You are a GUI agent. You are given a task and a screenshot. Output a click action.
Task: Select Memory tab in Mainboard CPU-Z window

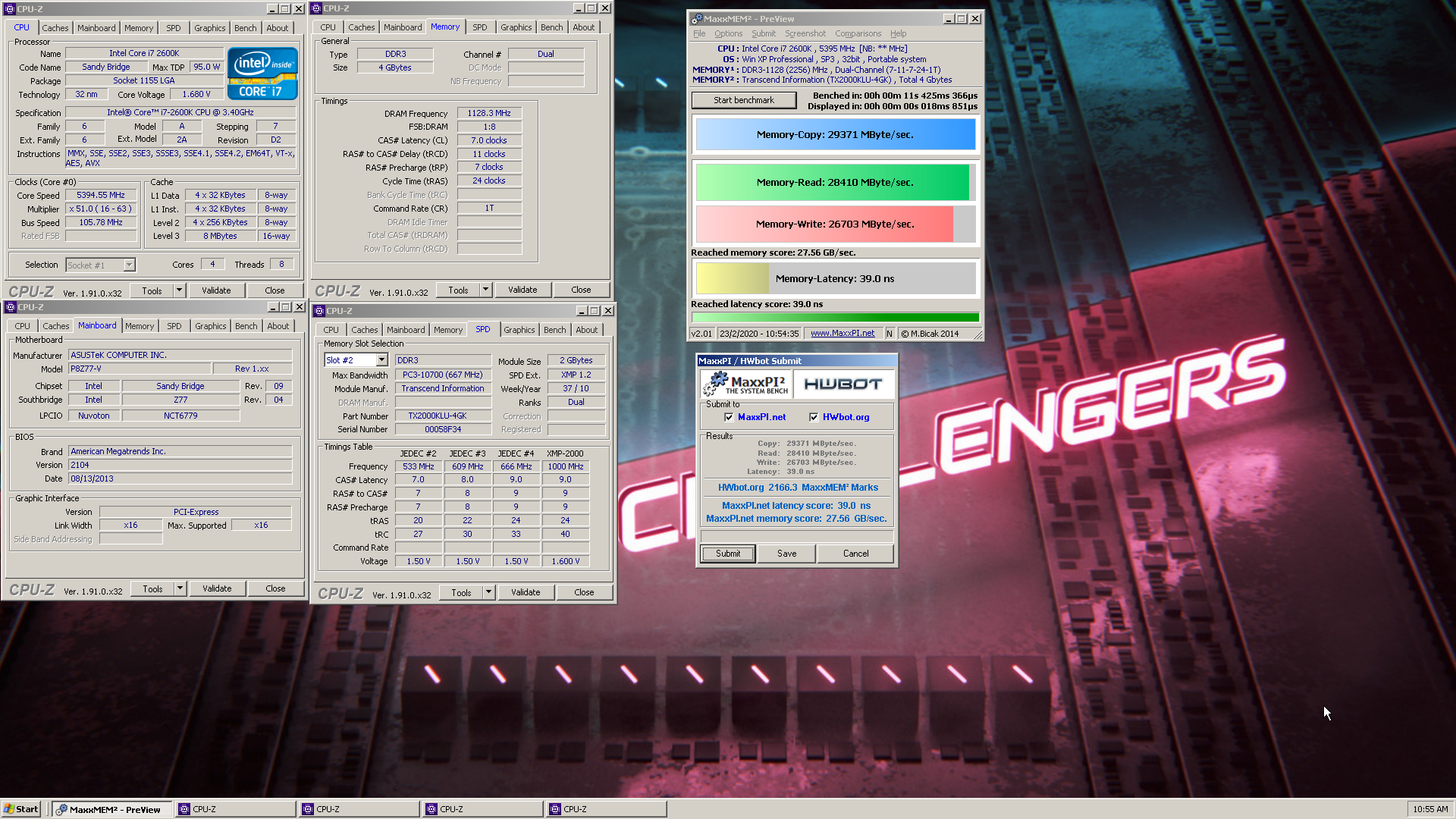(x=139, y=326)
